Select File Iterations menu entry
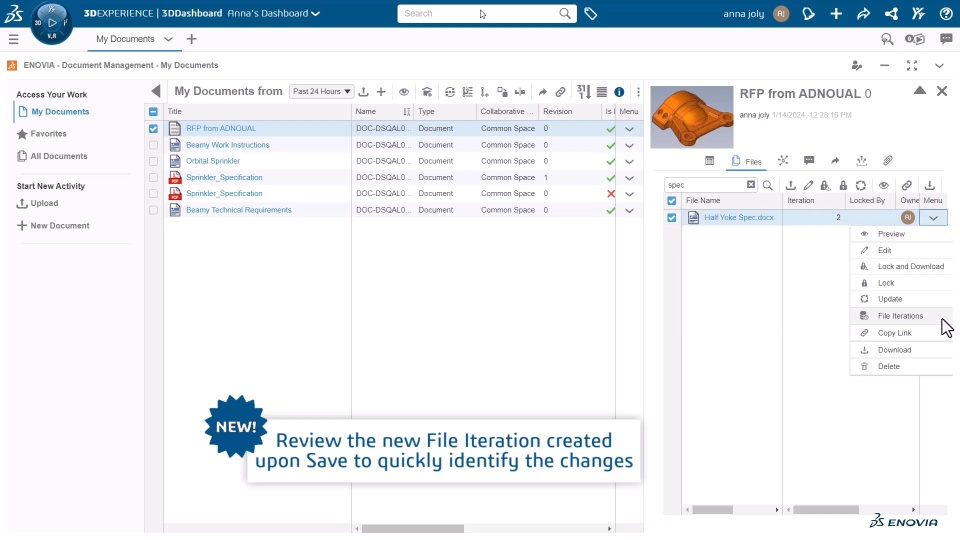This screenshot has height=540, width=960. pyautogui.click(x=901, y=316)
